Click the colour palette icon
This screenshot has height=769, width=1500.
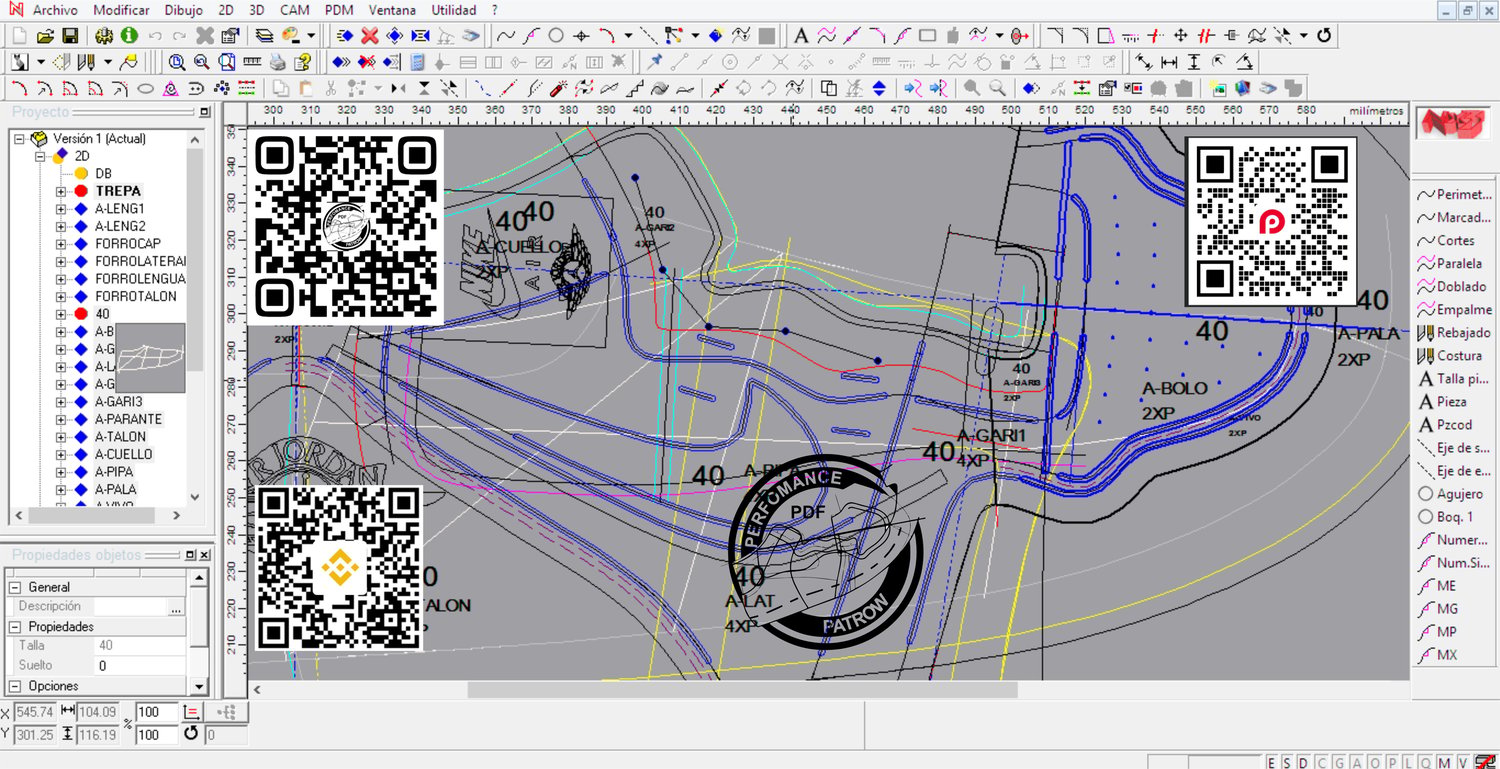291,36
